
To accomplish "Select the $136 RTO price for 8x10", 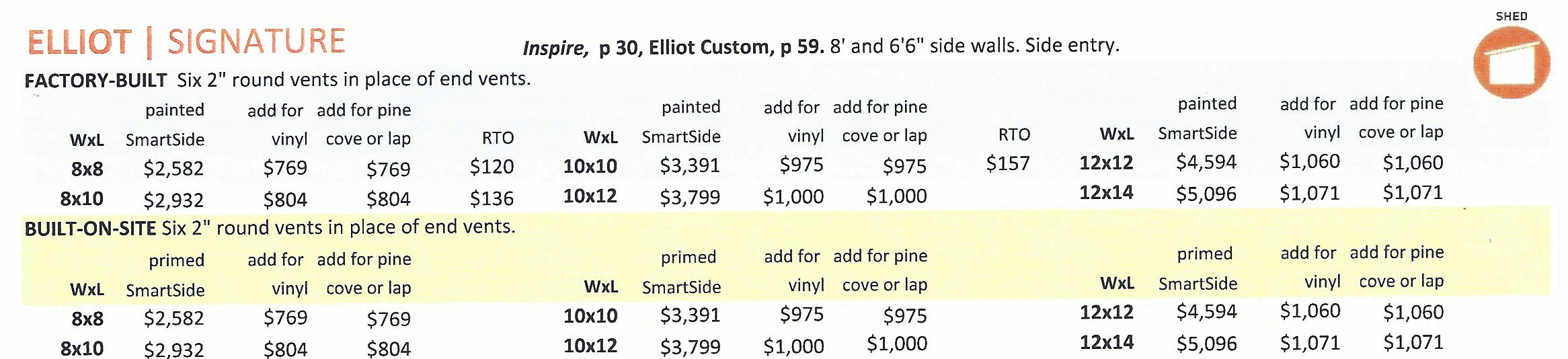I will [x=492, y=198].
